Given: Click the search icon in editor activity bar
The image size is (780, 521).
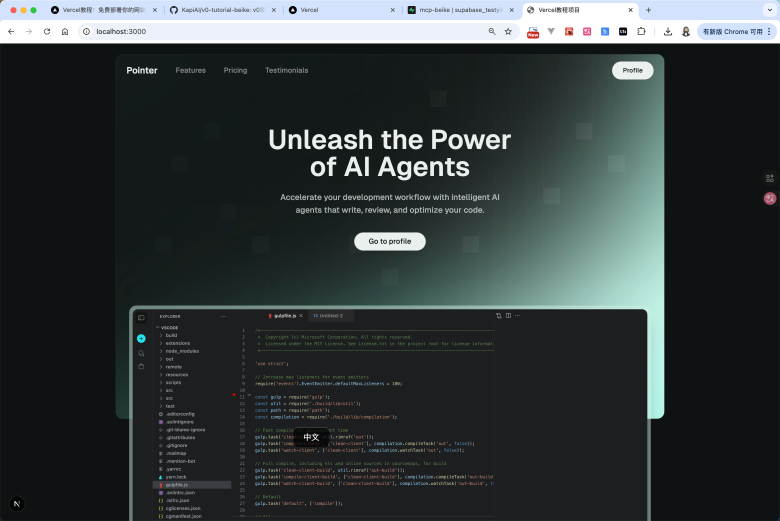Looking at the screenshot, I should coord(141,352).
